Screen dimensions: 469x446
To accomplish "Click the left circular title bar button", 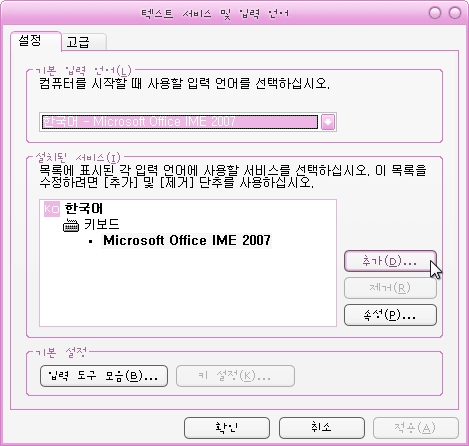I will pyautogui.click(x=435, y=13).
